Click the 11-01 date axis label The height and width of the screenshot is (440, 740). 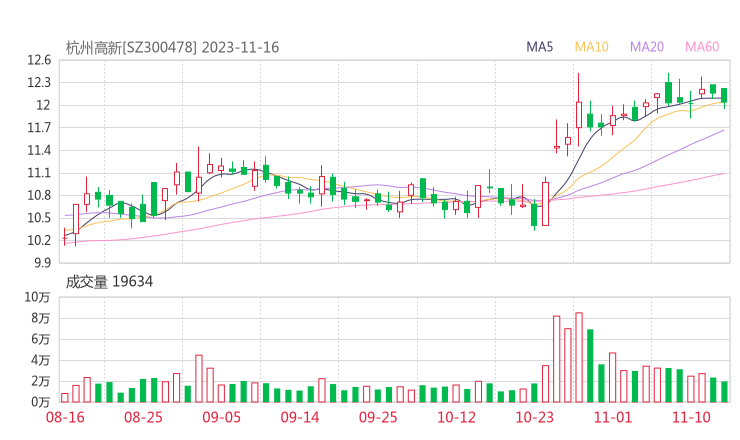(613, 417)
